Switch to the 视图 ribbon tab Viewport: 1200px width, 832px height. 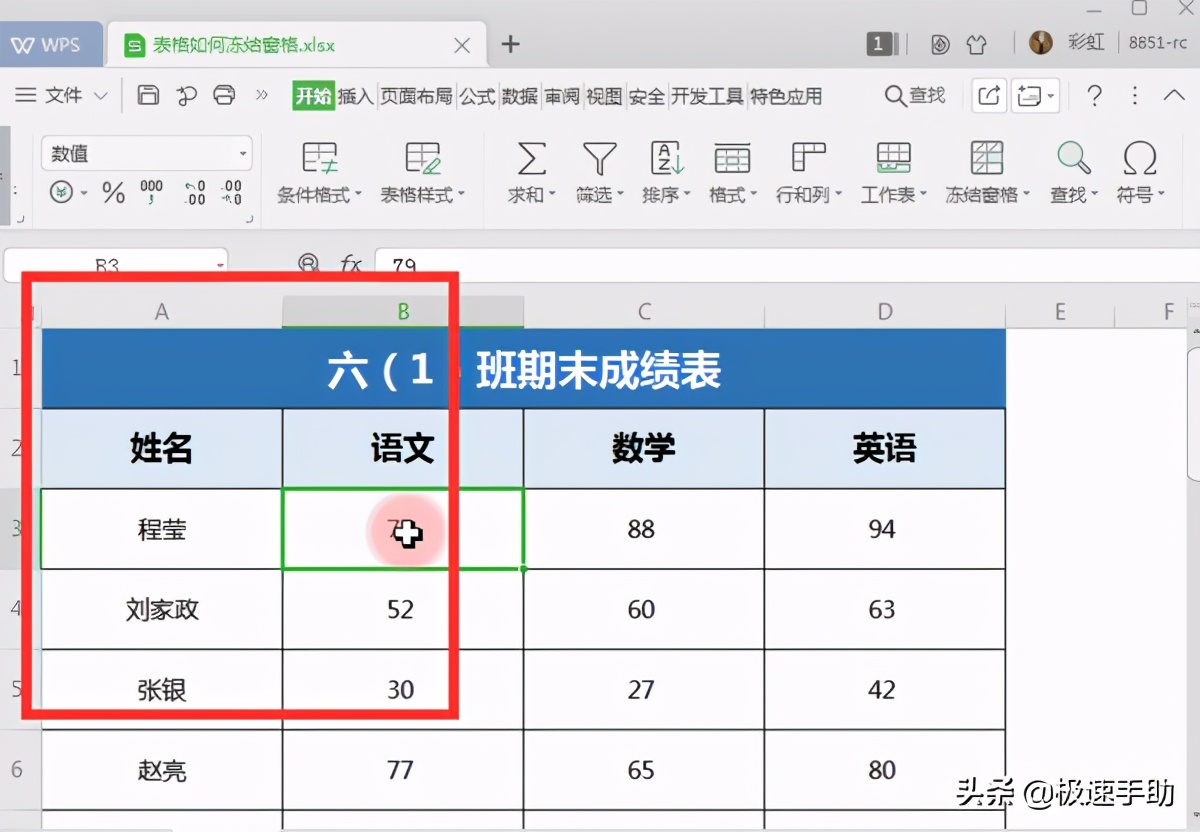click(x=604, y=96)
